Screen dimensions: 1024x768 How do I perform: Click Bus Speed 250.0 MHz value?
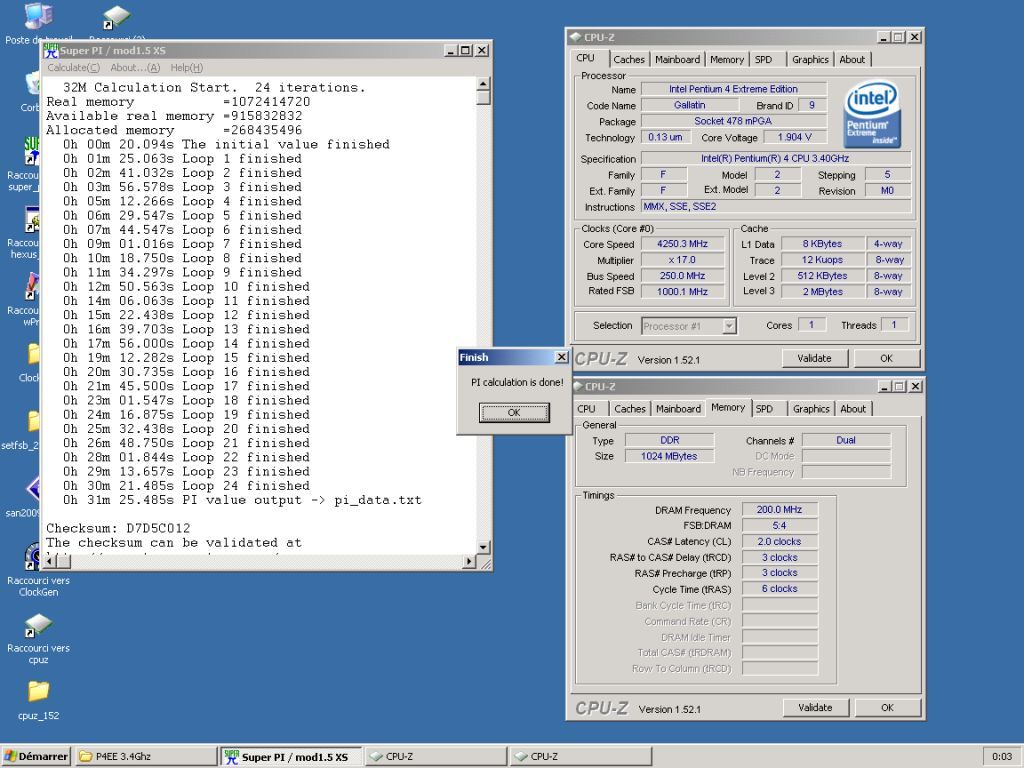(x=683, y=276)
